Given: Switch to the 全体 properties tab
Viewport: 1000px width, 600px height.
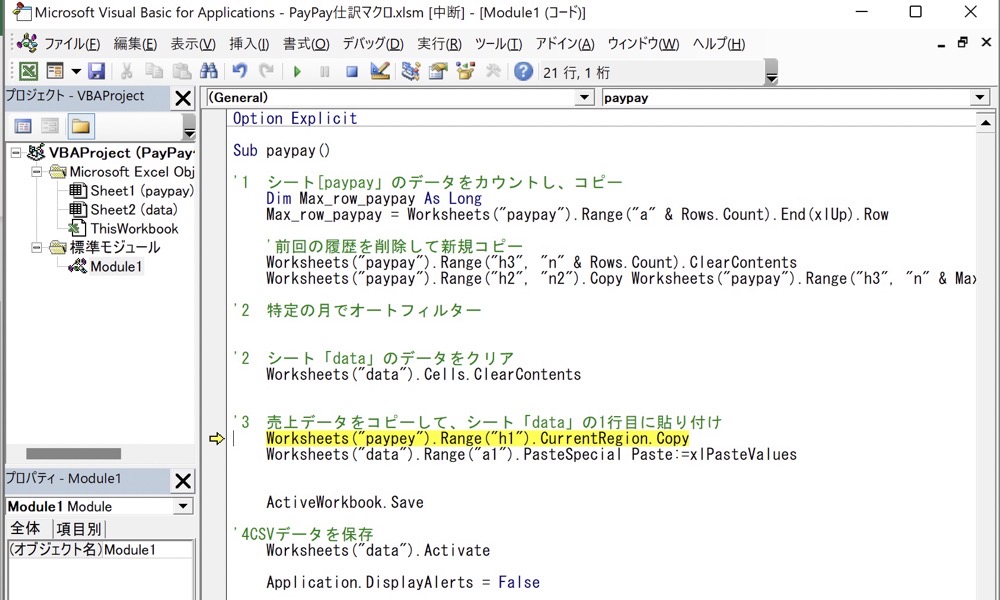Looking at the screenshot, I should [x=26, y=529].
